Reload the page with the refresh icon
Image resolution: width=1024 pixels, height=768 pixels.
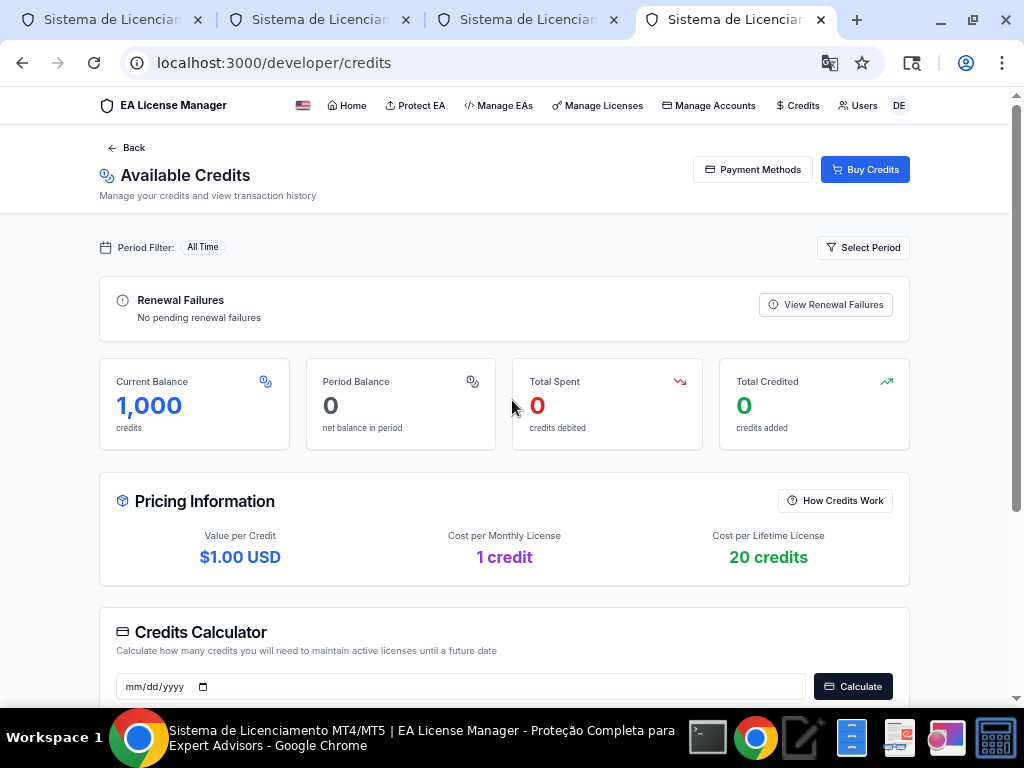click(x=94, y=63)
